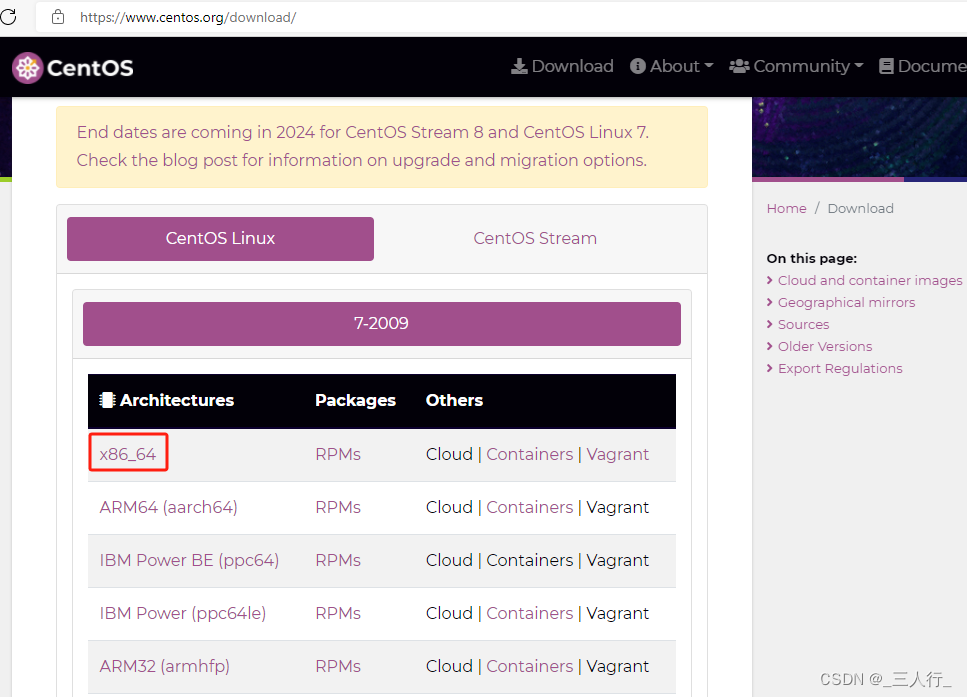
Task: Click the browser reload icon
Action: [8, 17]
